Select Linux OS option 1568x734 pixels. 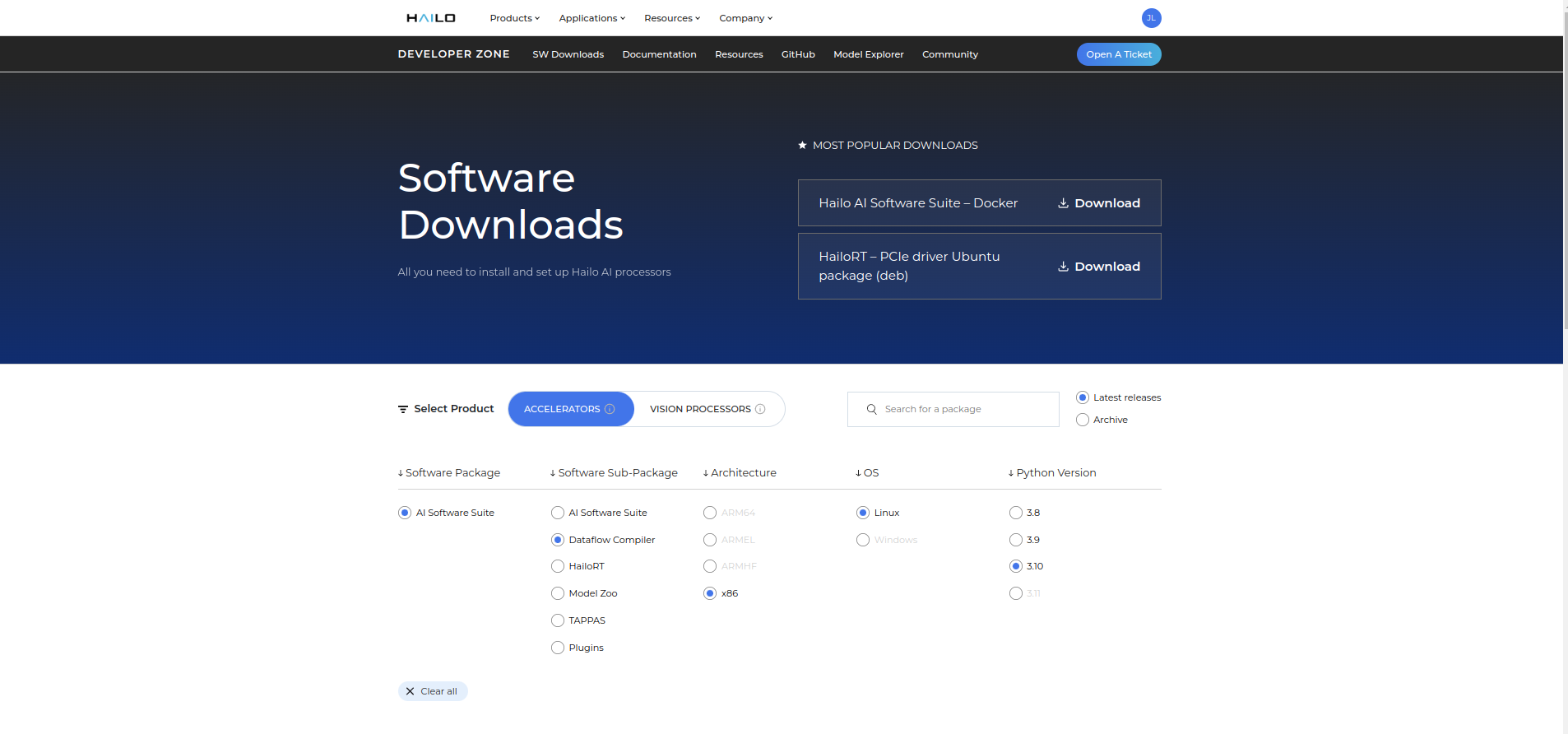863,513
